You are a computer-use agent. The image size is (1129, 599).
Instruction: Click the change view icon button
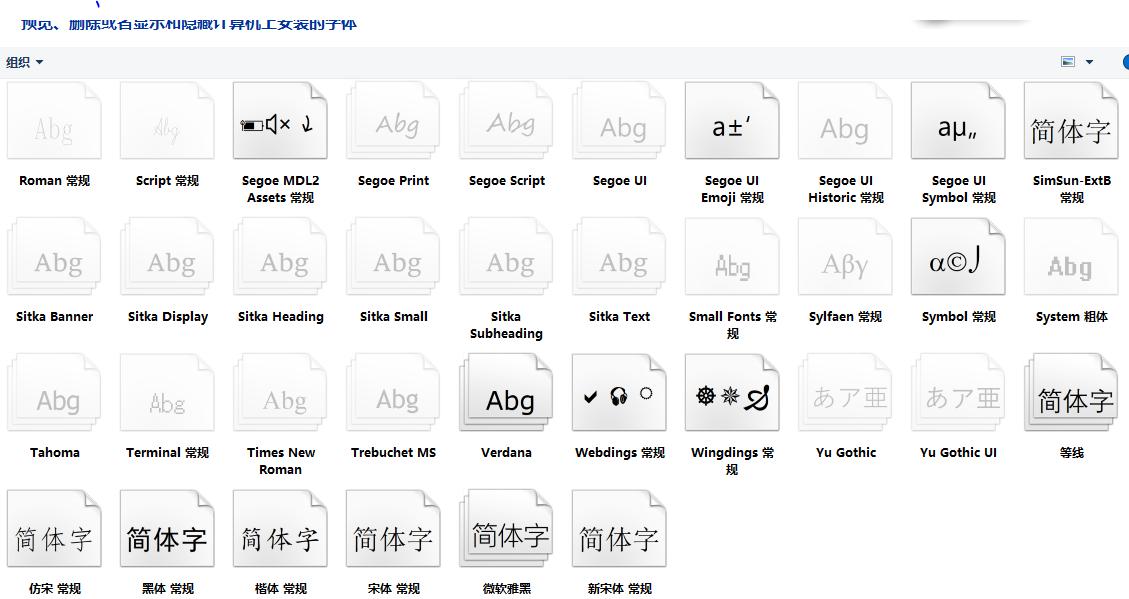click(1068, 62)
